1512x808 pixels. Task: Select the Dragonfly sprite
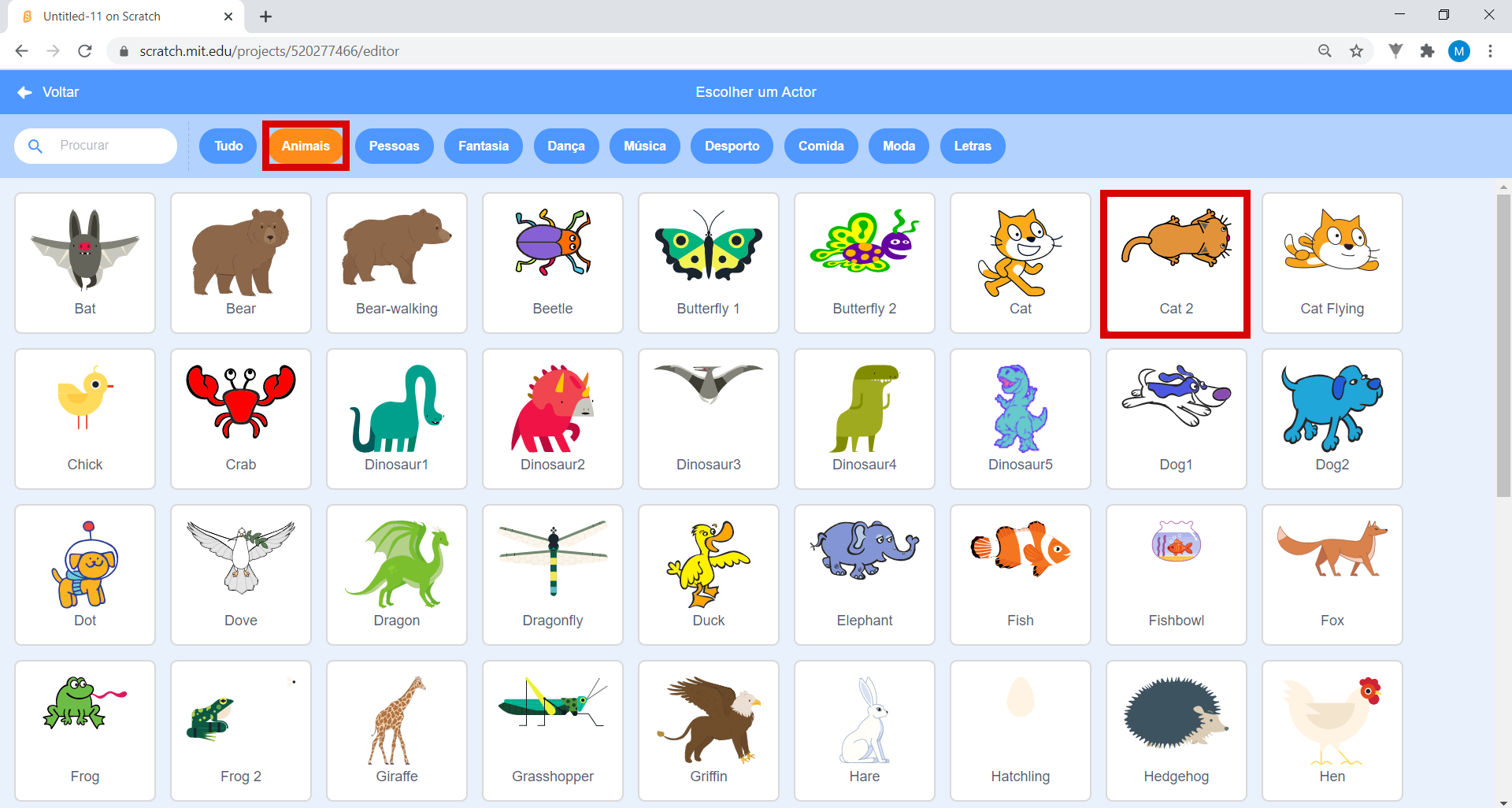point(553,575)
